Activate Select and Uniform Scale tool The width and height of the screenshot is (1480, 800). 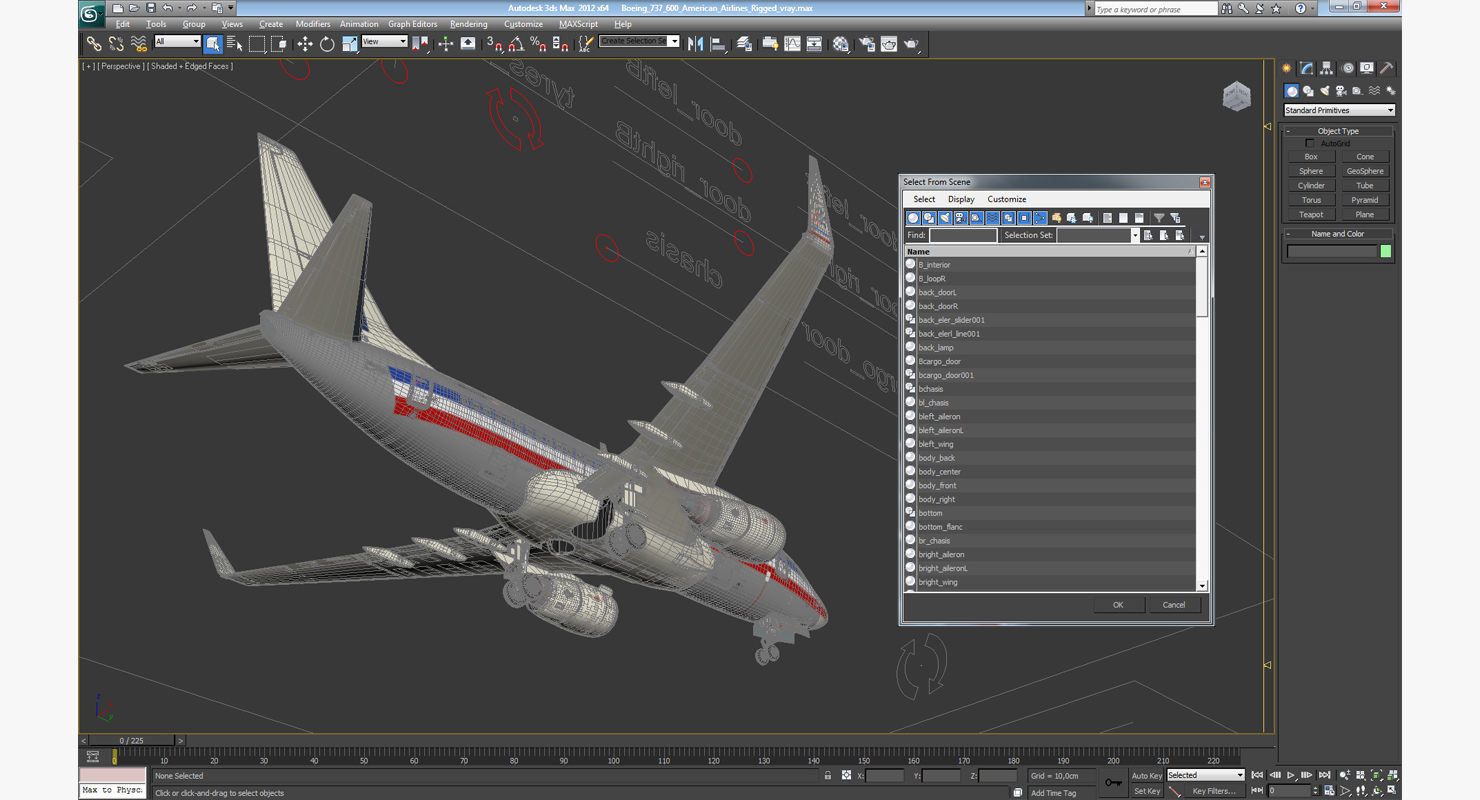coord(349,44)
